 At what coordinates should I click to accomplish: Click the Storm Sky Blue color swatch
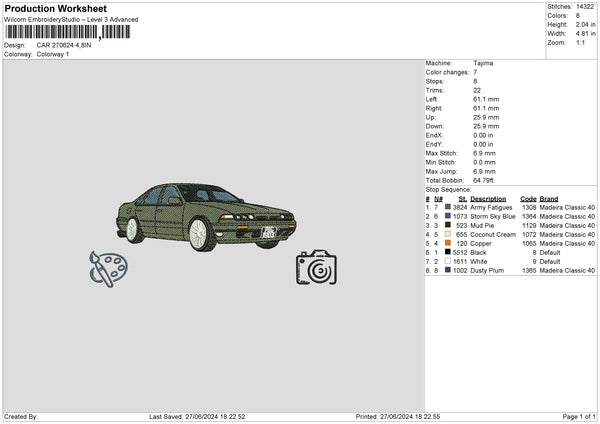448,216
